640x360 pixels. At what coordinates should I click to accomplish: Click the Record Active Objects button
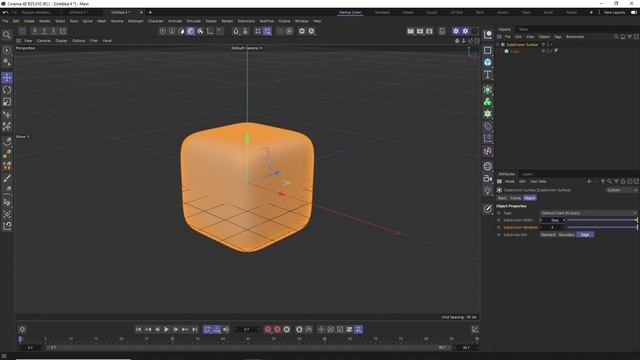(x=268, y=329)
